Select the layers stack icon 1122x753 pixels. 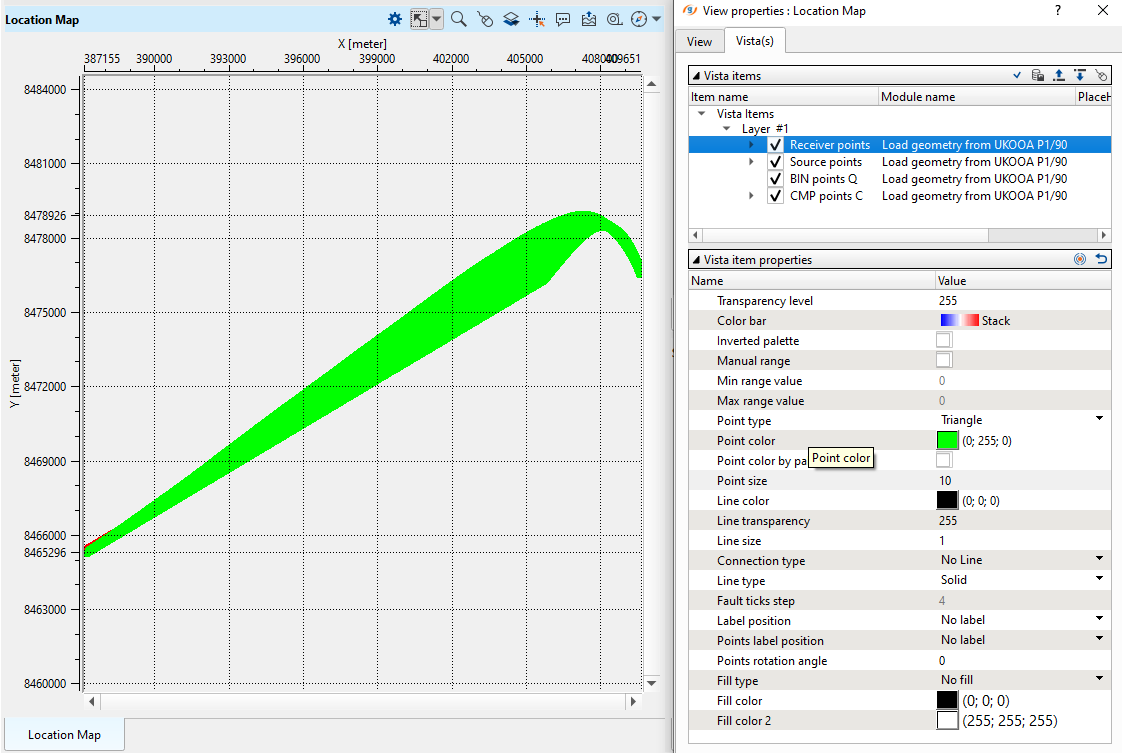click(511, 19)
